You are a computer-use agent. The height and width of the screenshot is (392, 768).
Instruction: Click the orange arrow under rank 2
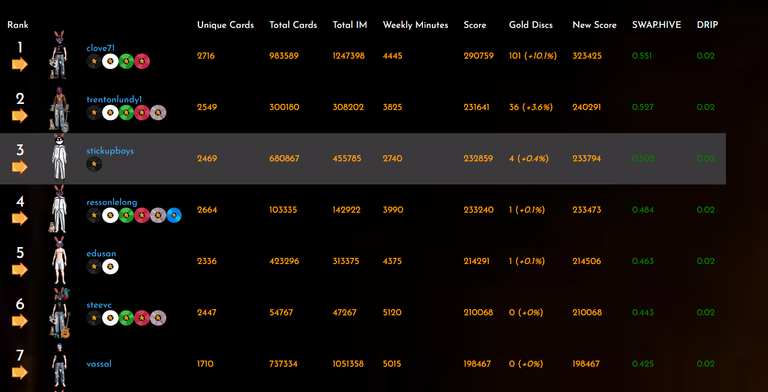pos(20,116)
